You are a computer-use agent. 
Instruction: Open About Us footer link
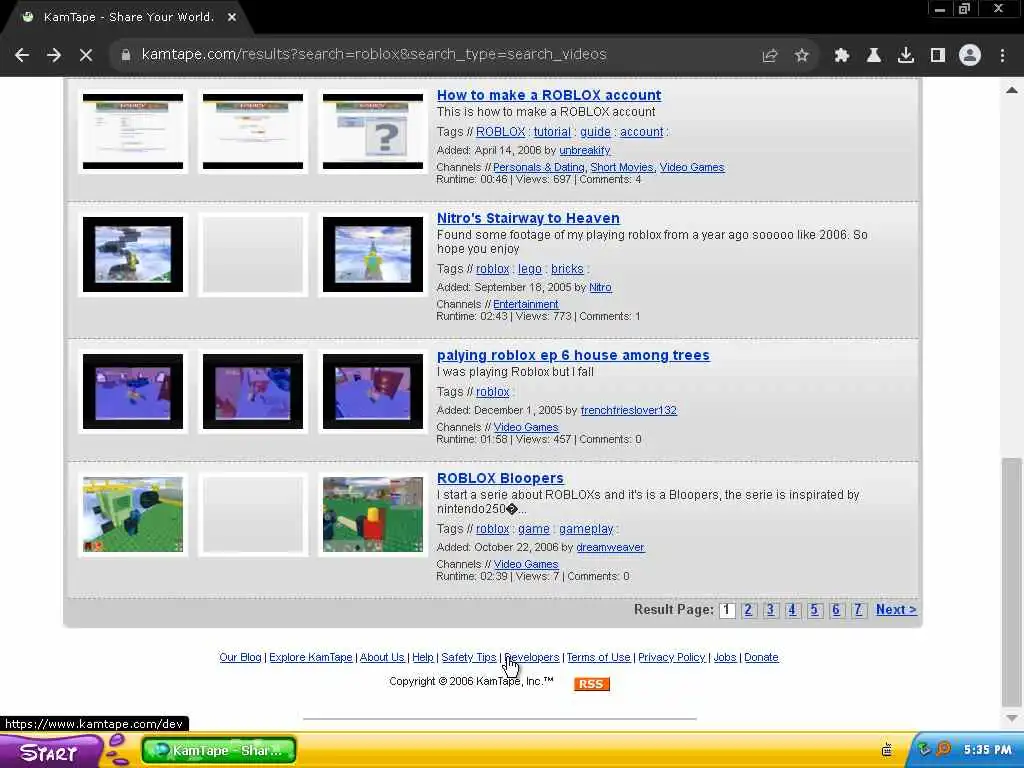coord(382,658)
